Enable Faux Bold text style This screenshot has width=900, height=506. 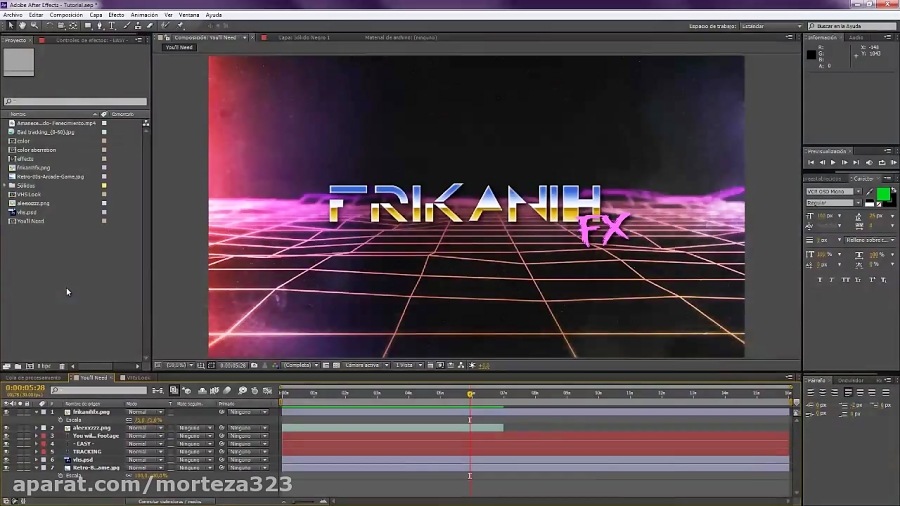pos(820,280)
